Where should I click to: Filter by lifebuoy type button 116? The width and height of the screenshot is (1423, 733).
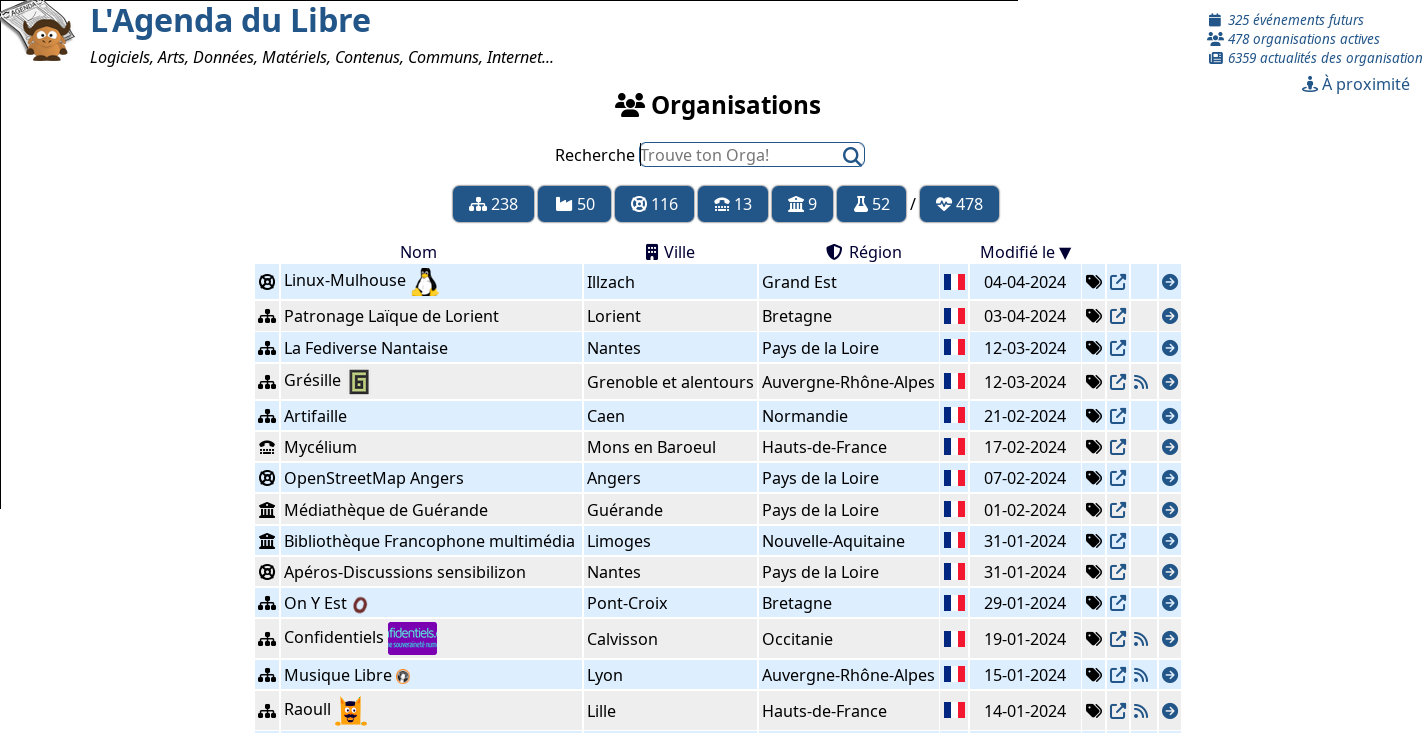click(654, 204)
